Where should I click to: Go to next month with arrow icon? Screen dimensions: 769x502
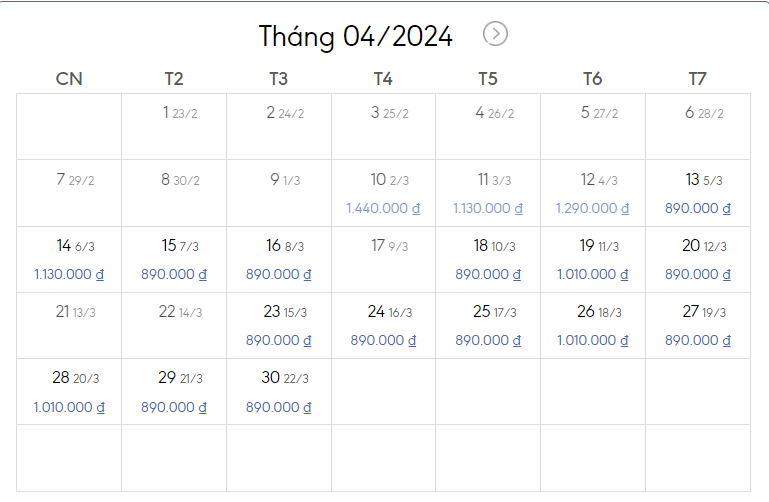point(495,34)
